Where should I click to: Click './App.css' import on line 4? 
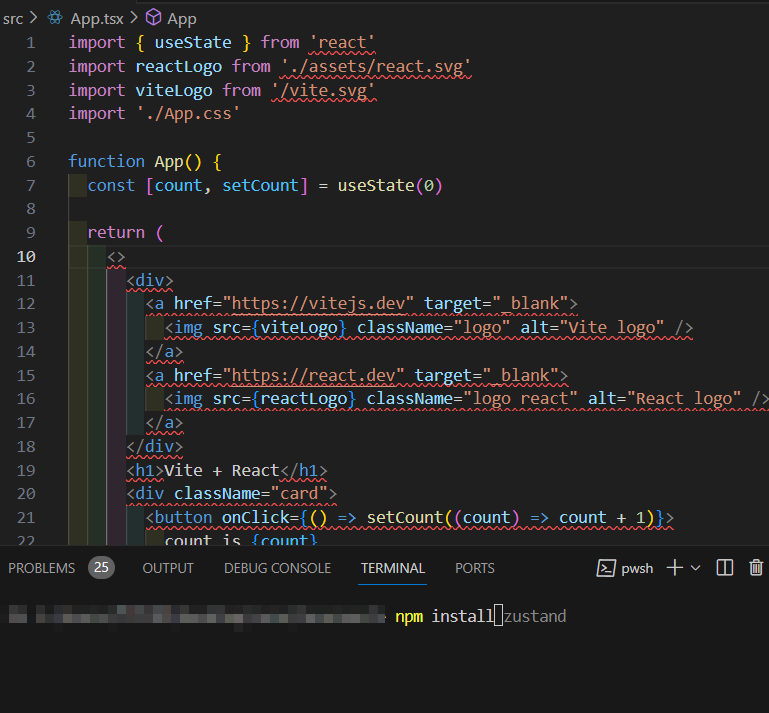click(x=188, y=114)
